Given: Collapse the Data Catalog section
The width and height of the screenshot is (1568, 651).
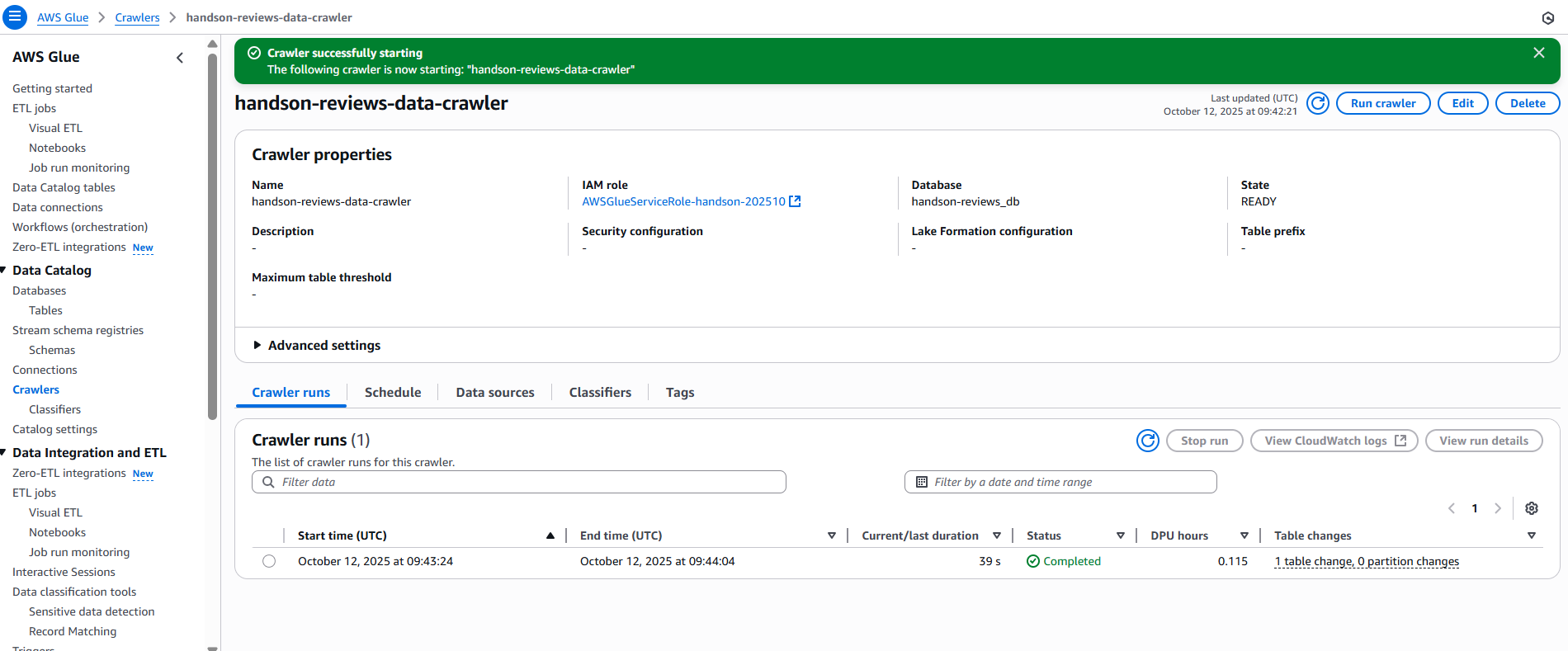Looking at the screenshot, I should (3, 270).
